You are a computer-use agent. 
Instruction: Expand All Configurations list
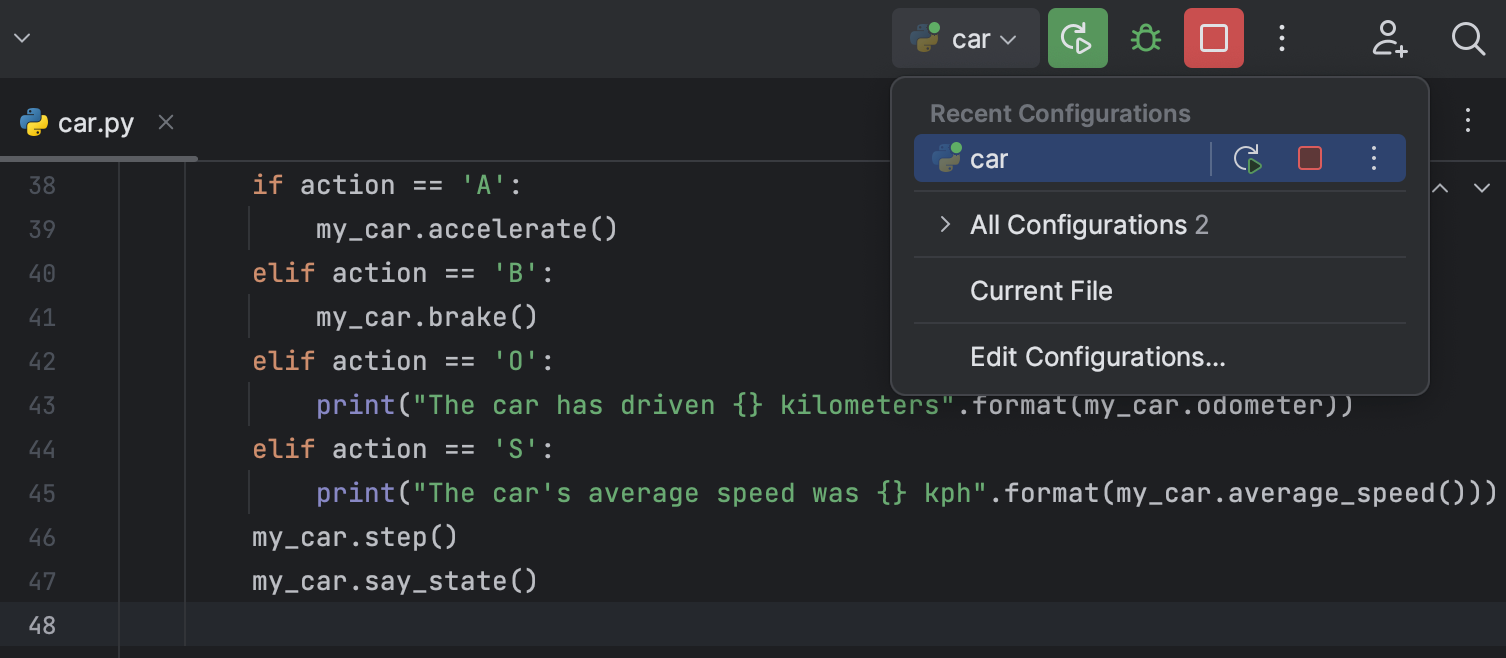(x=943, y=224)
